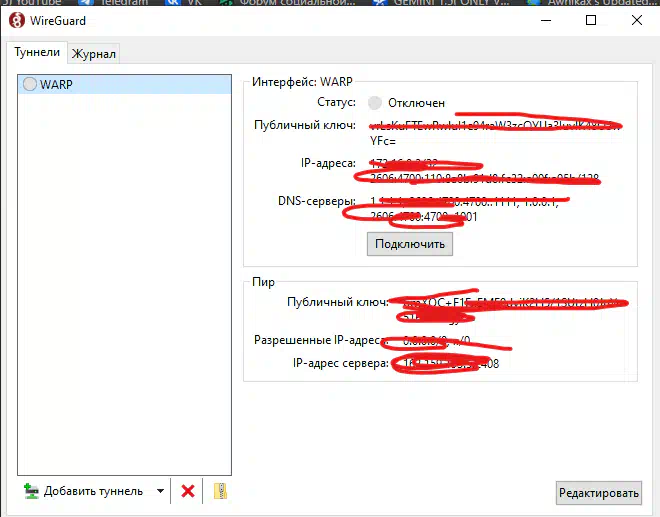Click the DNS-серверы label
Image resolution: width=660 pixels, height=517 pixels.
(317, 201)
